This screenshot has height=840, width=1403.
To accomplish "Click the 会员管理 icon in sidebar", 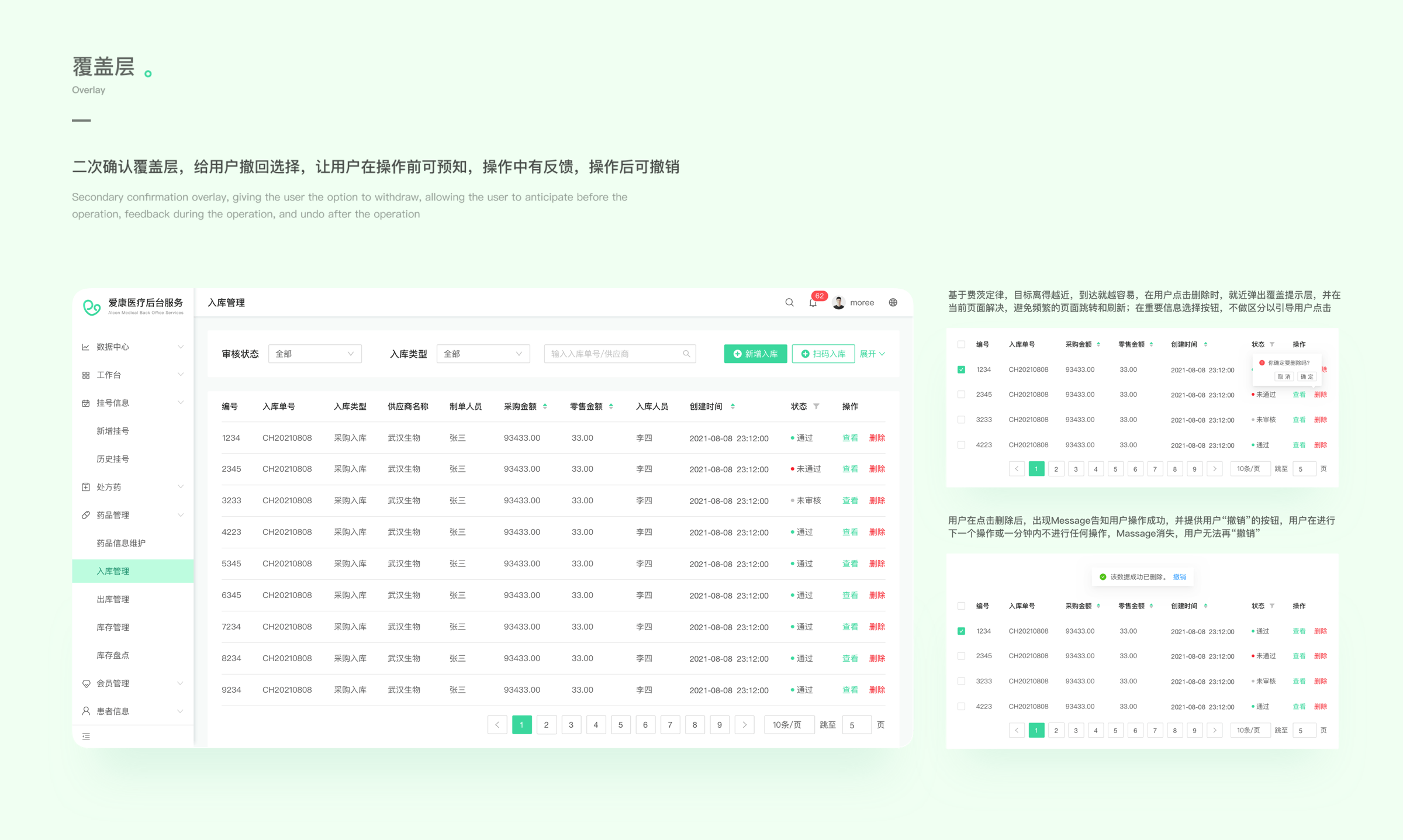I will point(85,683).
